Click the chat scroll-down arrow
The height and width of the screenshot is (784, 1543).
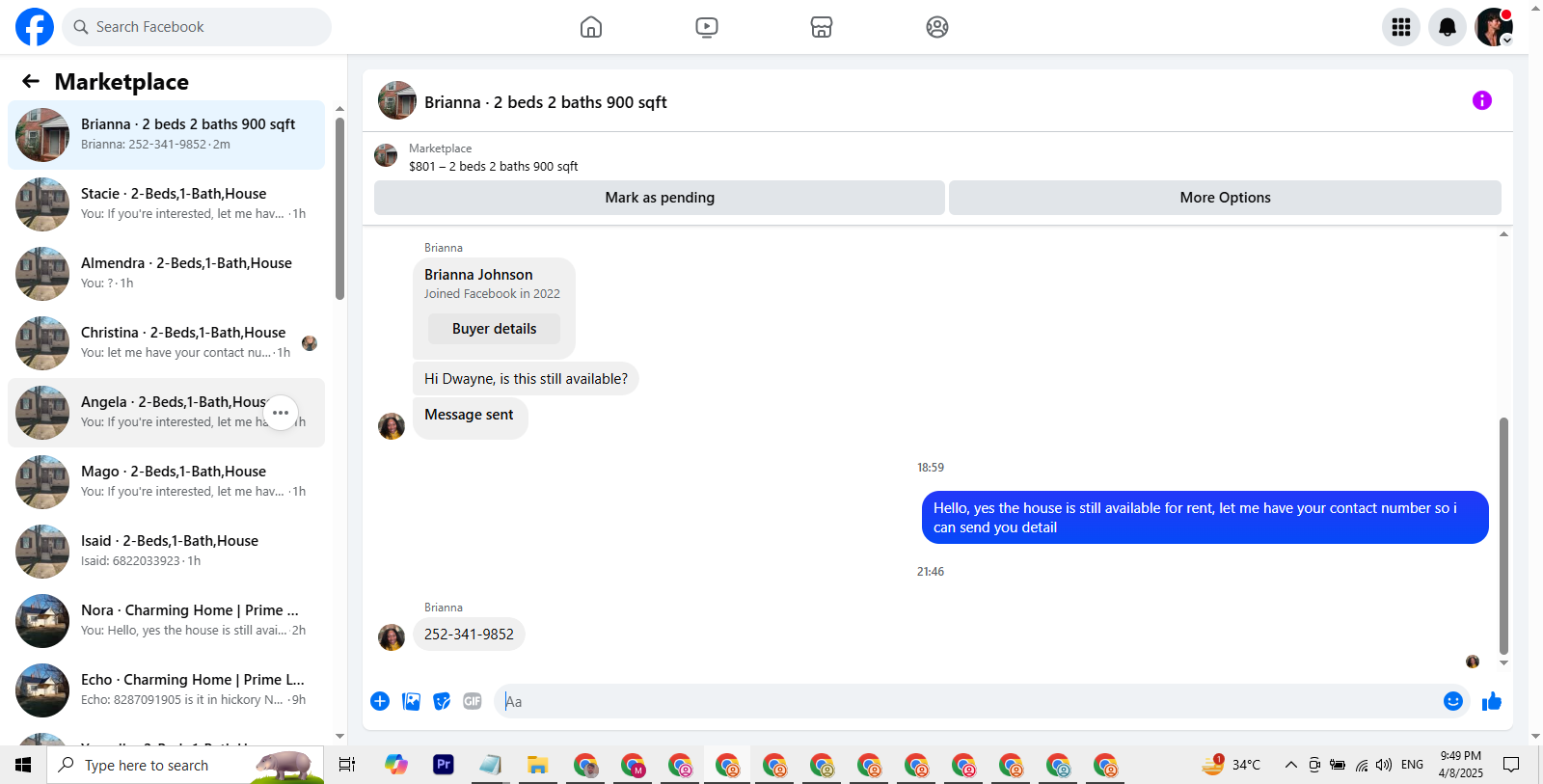click(1503, 662)
